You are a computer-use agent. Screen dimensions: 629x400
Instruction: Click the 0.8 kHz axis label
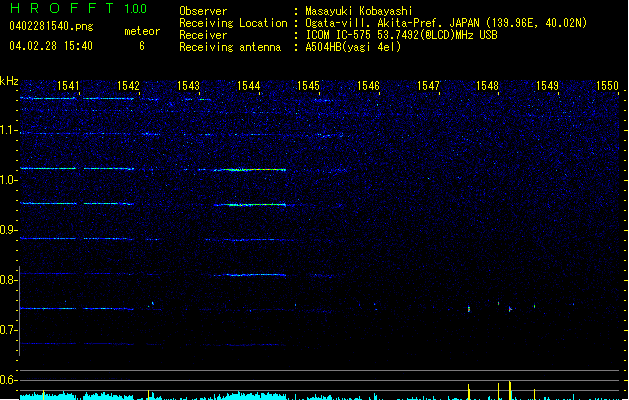pyautogui.click(x=8, y=280)
